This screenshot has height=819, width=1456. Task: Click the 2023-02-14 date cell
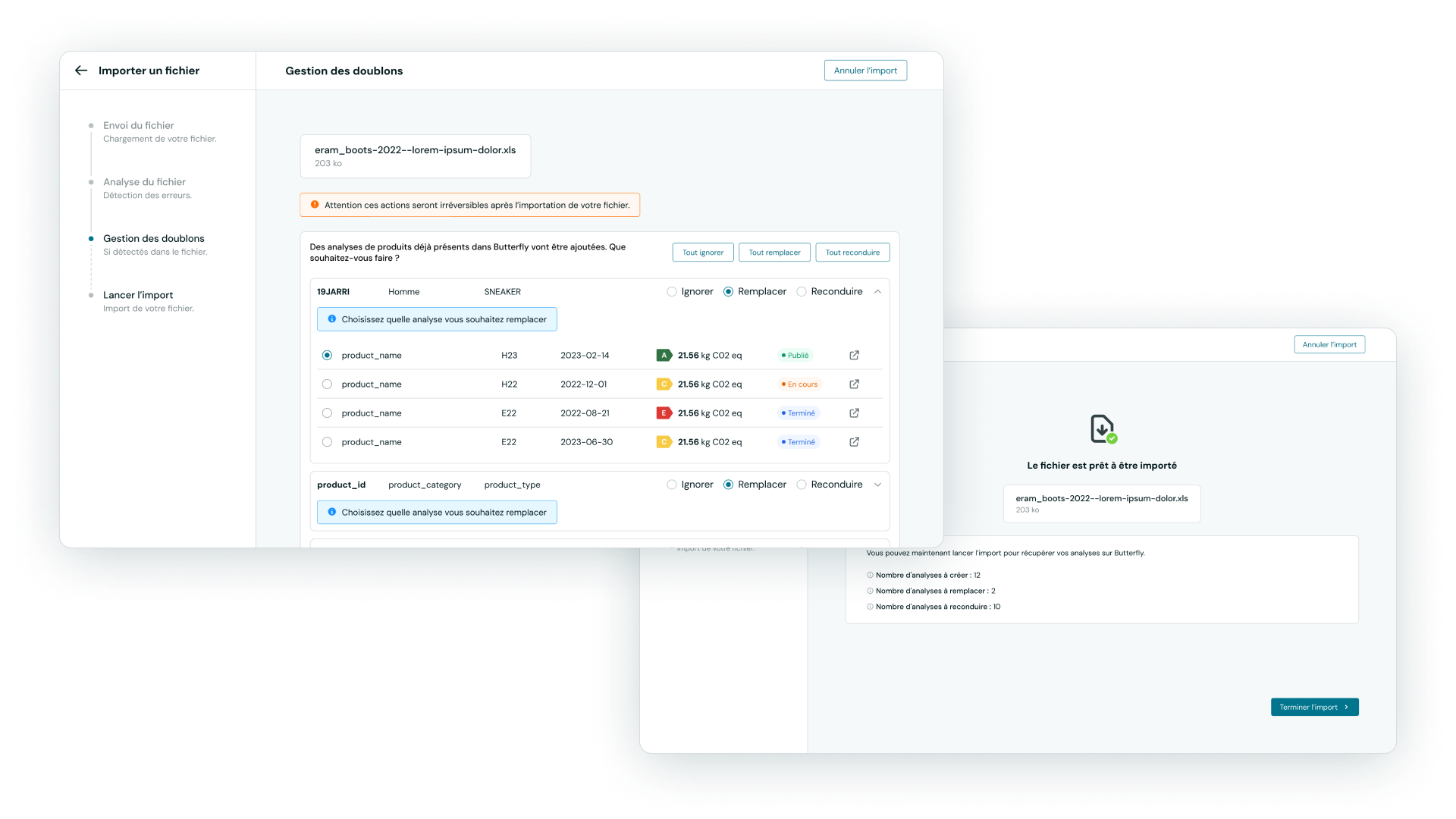(585, 355)
